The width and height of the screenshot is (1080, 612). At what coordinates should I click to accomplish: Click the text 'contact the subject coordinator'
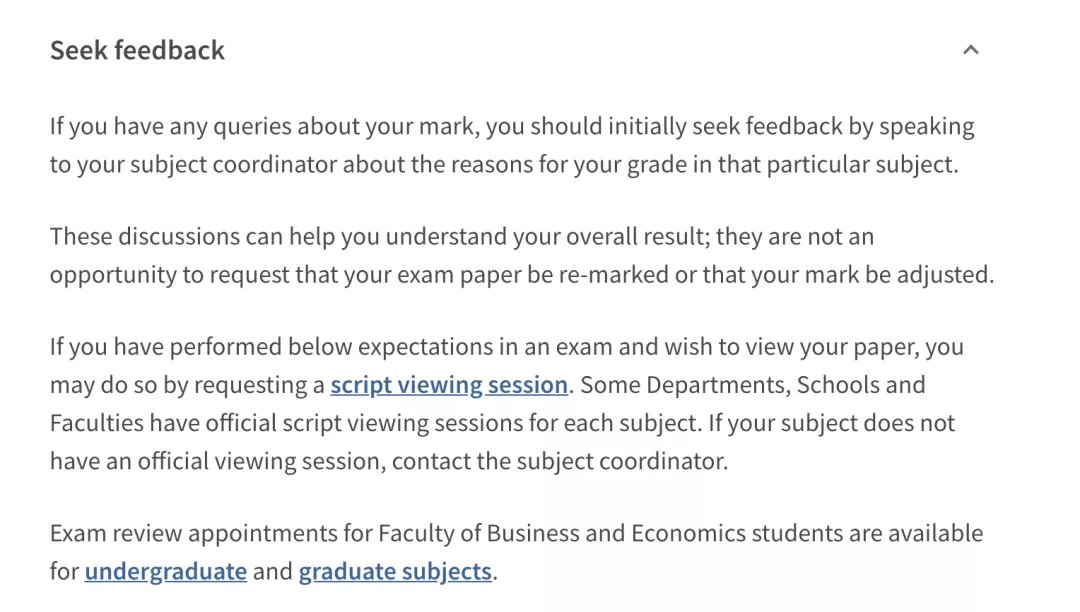point(559,461)
